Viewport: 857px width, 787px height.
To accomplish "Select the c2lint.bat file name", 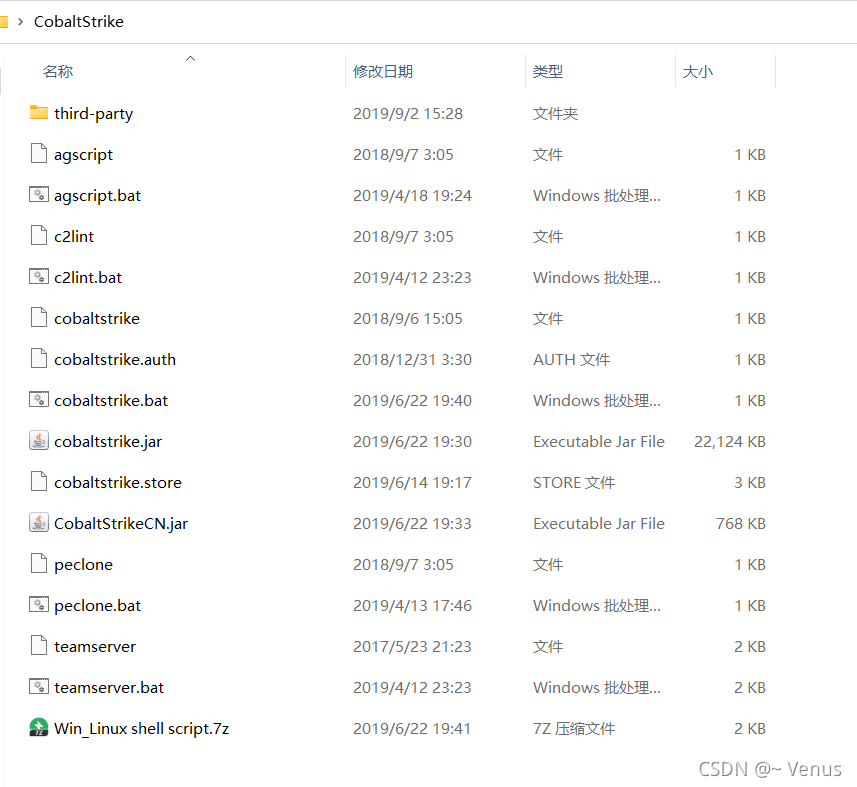I will point(88,278).
